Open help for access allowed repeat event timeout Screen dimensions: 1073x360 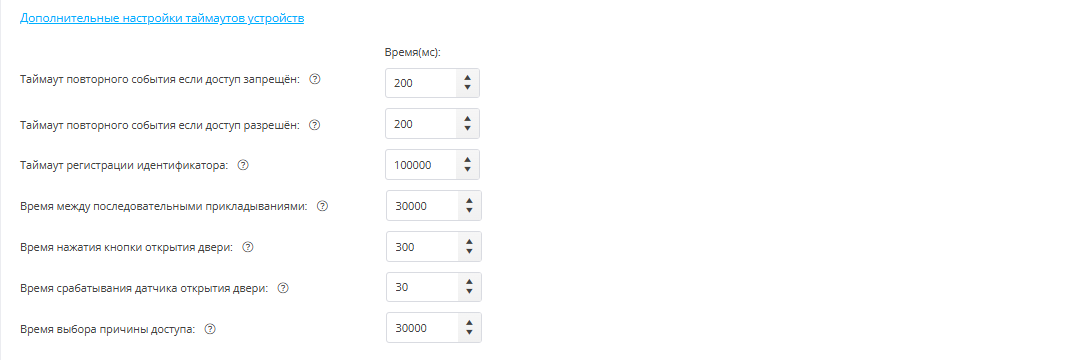(315, 125)
